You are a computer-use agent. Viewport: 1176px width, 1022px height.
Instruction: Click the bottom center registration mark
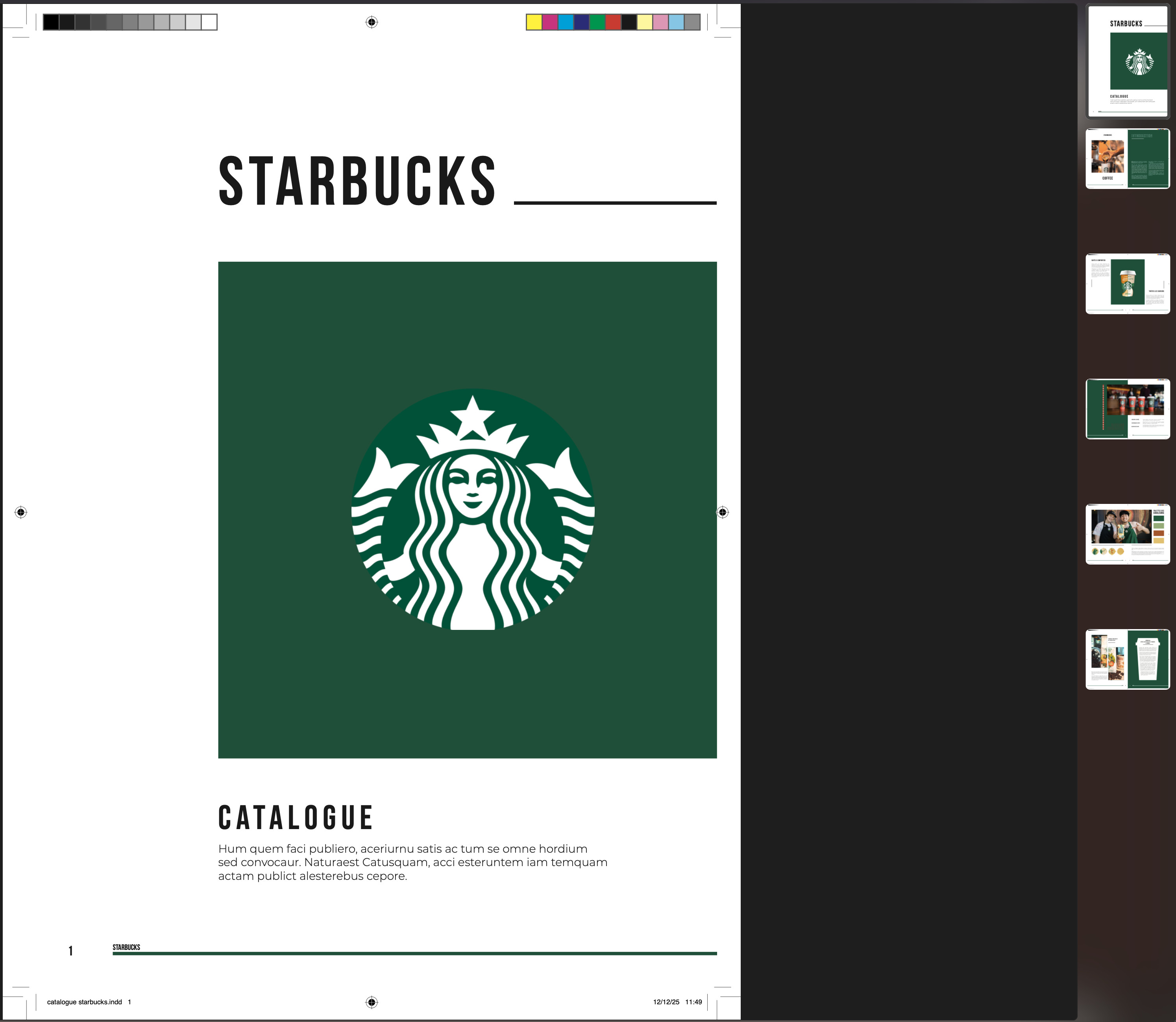(371, 1002)
